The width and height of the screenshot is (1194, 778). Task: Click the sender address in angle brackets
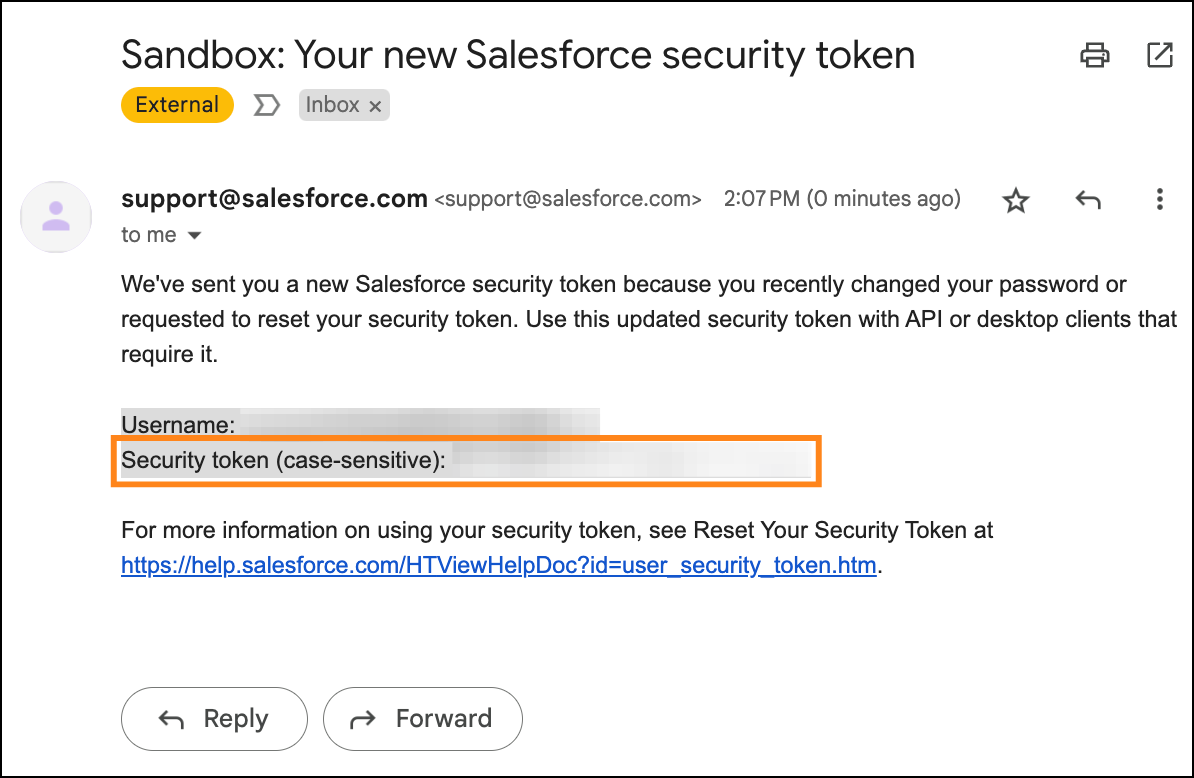568,199
